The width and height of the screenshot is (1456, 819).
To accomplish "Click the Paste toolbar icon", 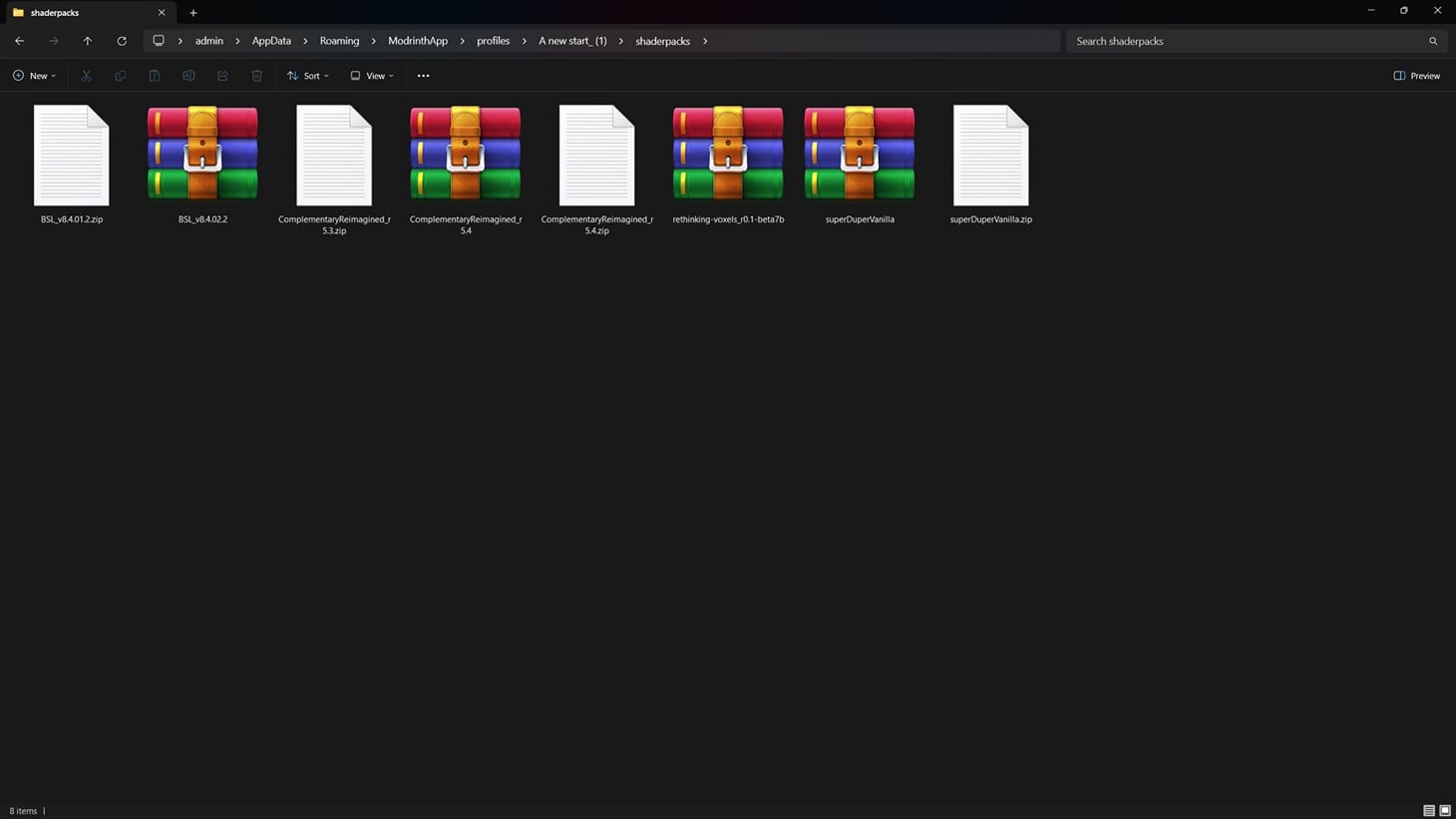I will 155,76.
